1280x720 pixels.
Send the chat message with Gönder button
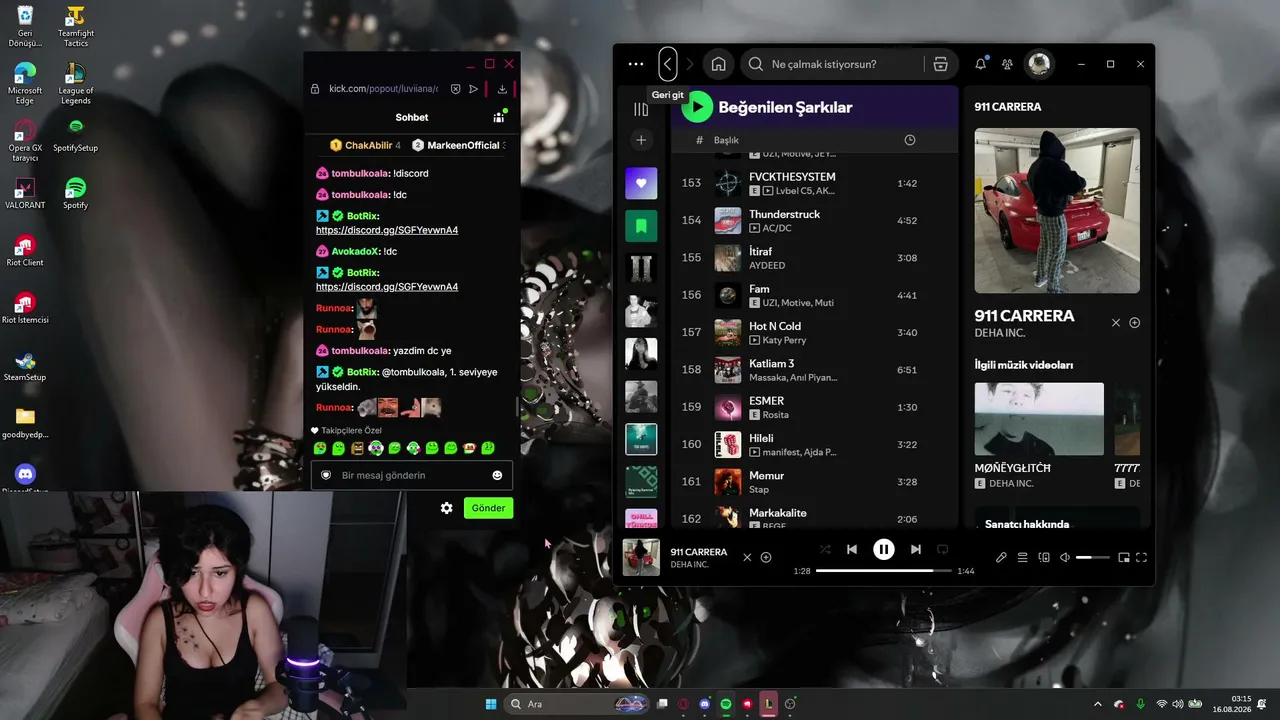click(488, 508)
